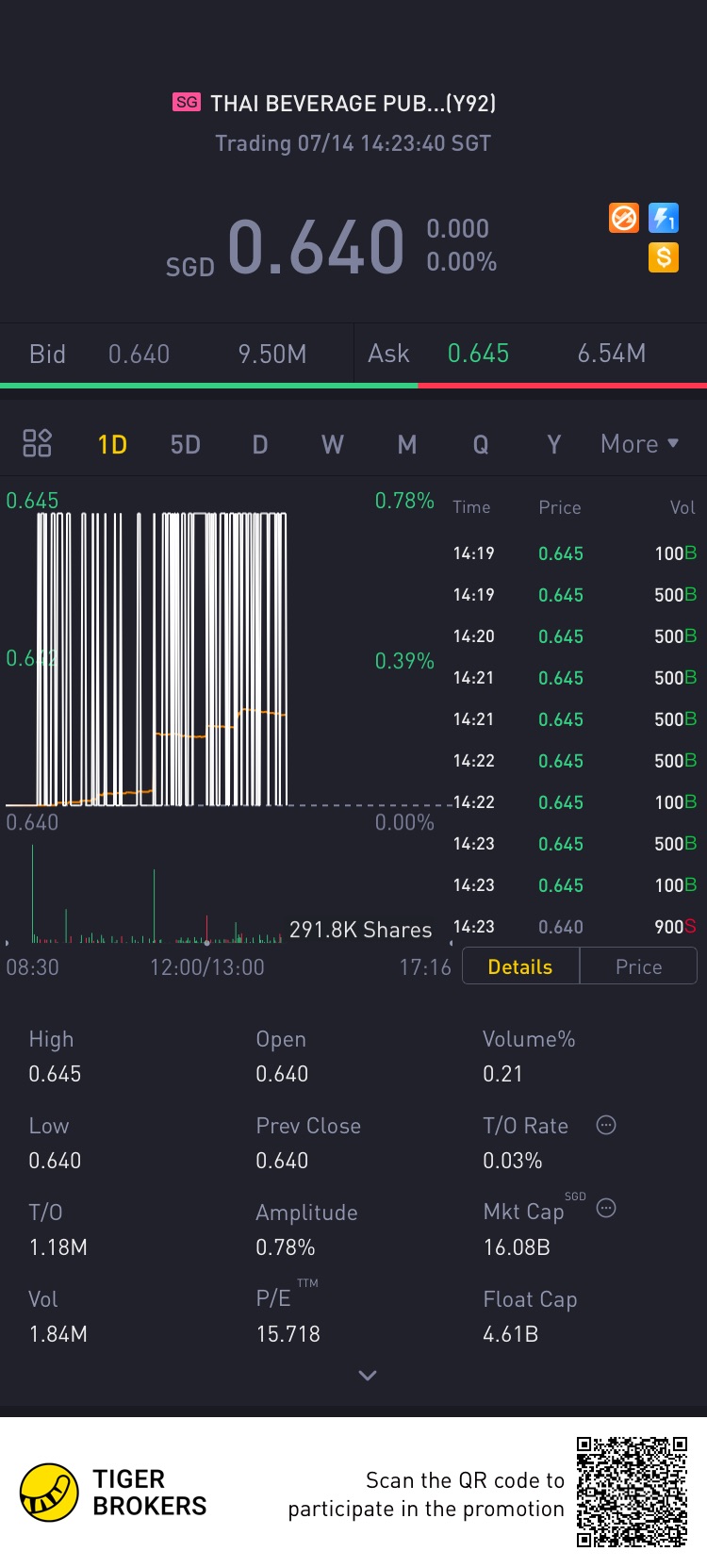Select the 1D chart tab
This screenshot has height=1568, width=707.
pyautogui.click(x=112, y=444)
